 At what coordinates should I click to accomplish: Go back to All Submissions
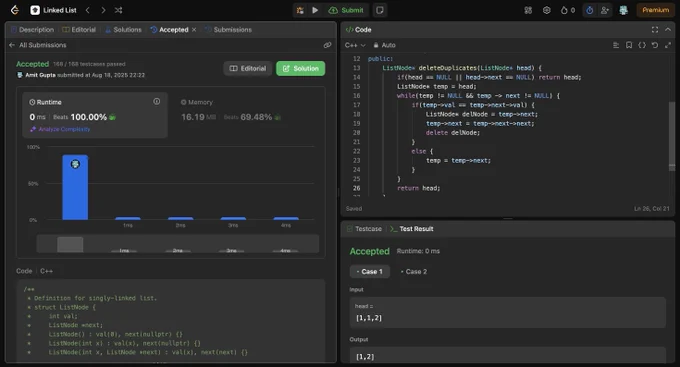point(38,45)
